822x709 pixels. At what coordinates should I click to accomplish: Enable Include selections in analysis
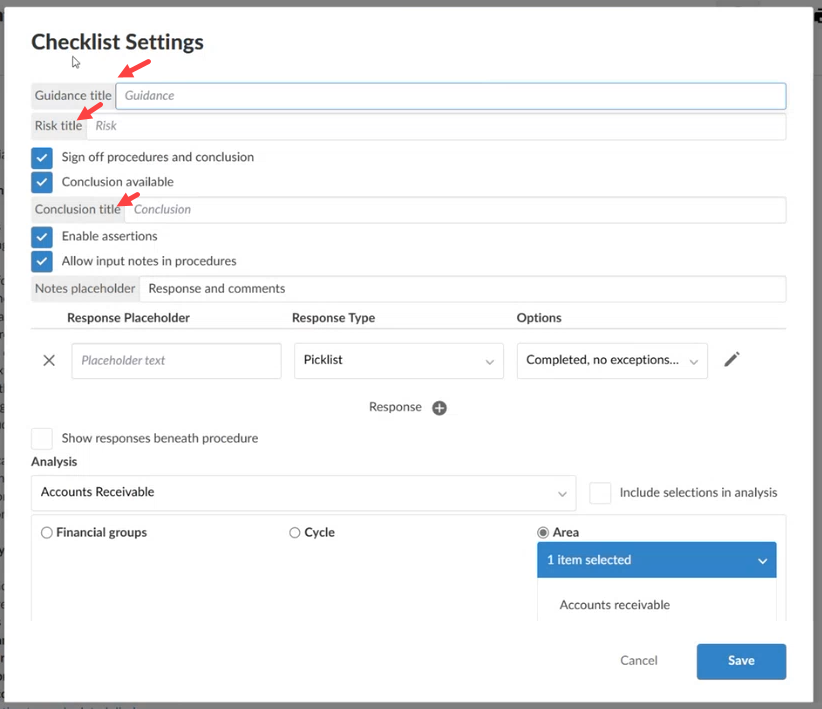click(600, 492)
